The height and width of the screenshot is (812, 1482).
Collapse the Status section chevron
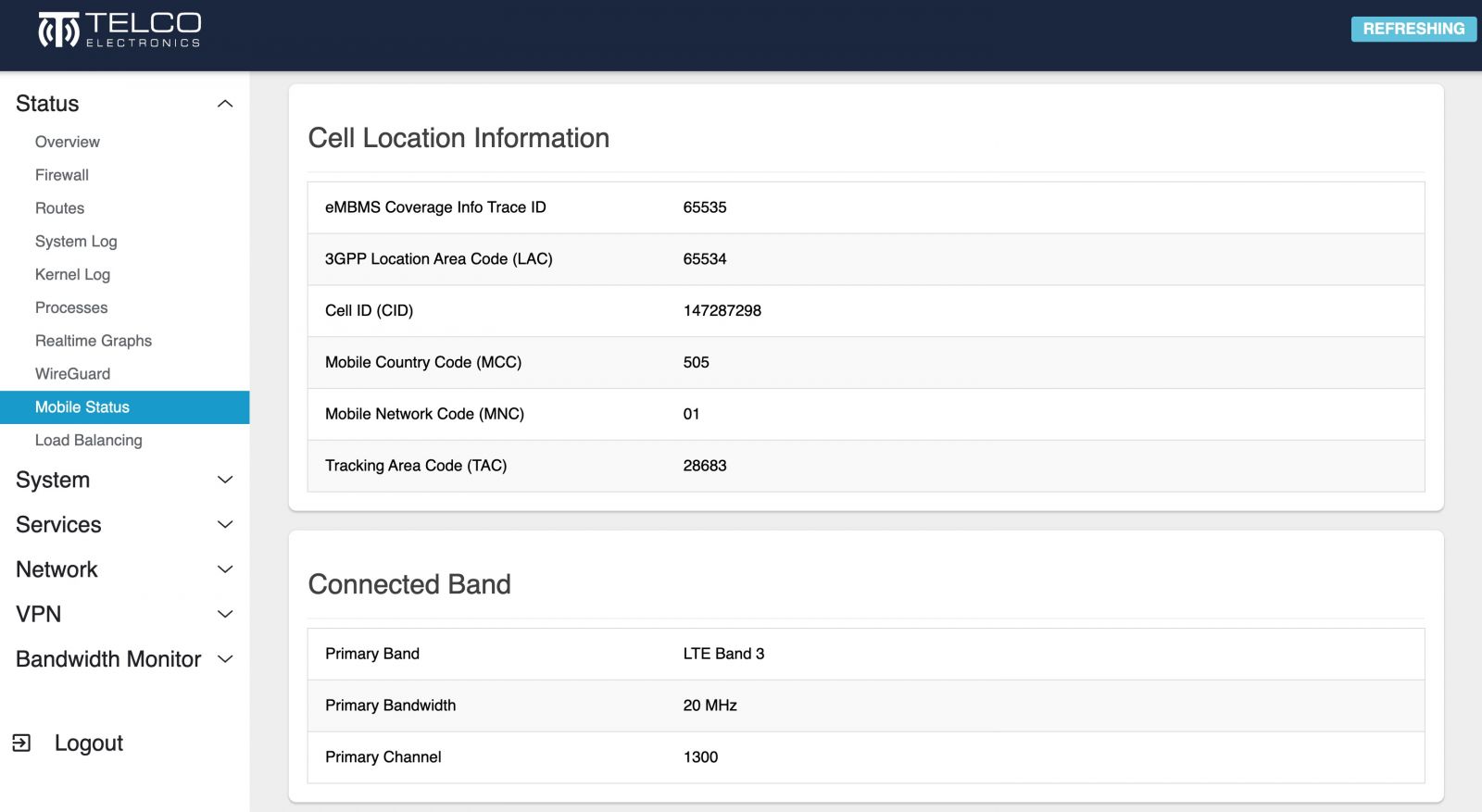coord(224,104)
